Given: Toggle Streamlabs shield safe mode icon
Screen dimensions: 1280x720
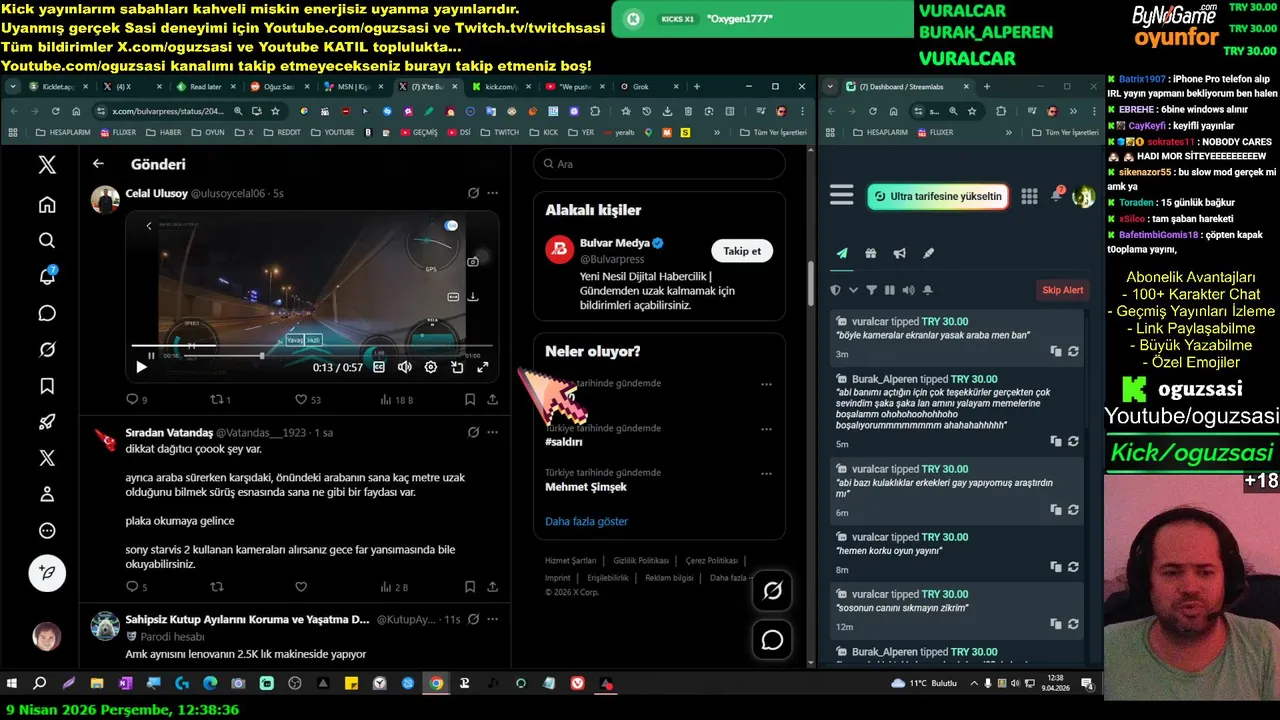Looking at the screenshot, I should click(835, 290).
